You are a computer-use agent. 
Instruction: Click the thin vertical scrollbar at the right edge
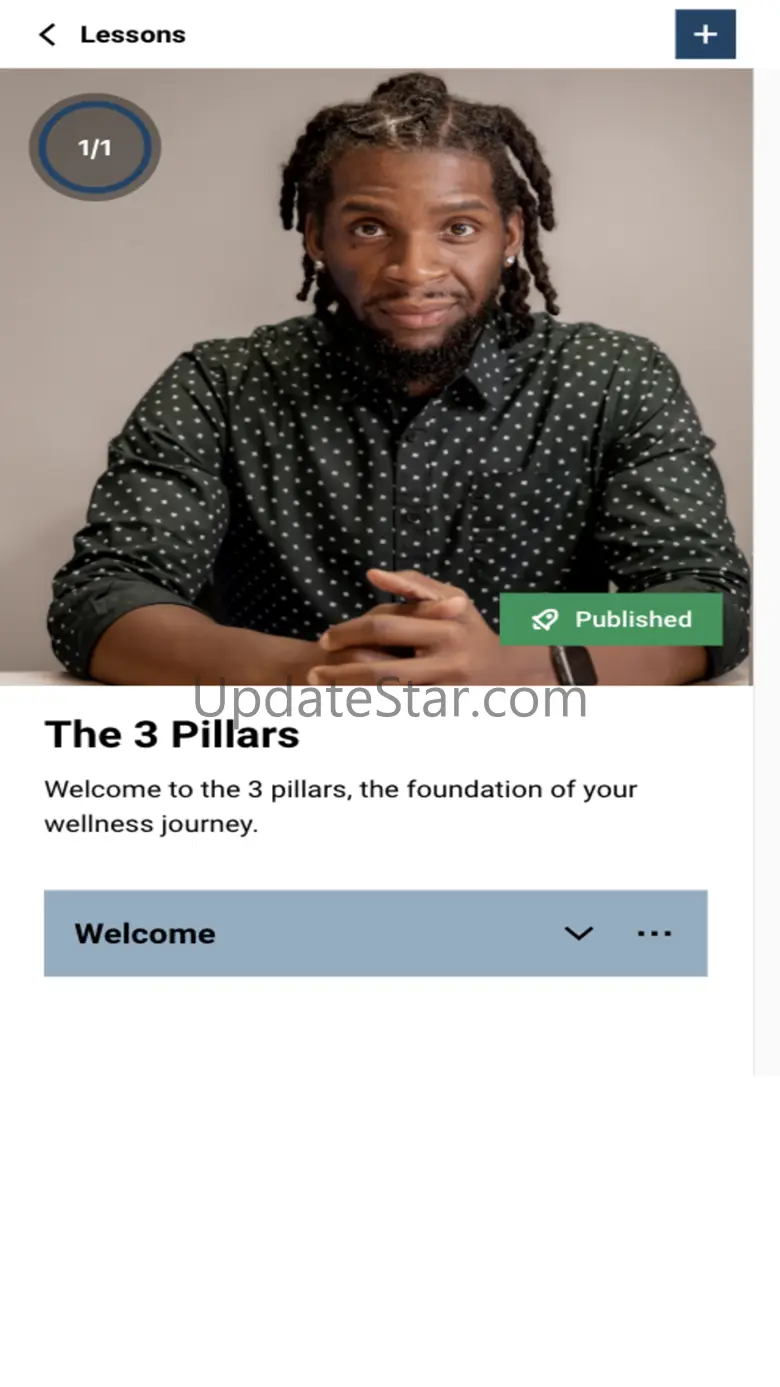766,572
